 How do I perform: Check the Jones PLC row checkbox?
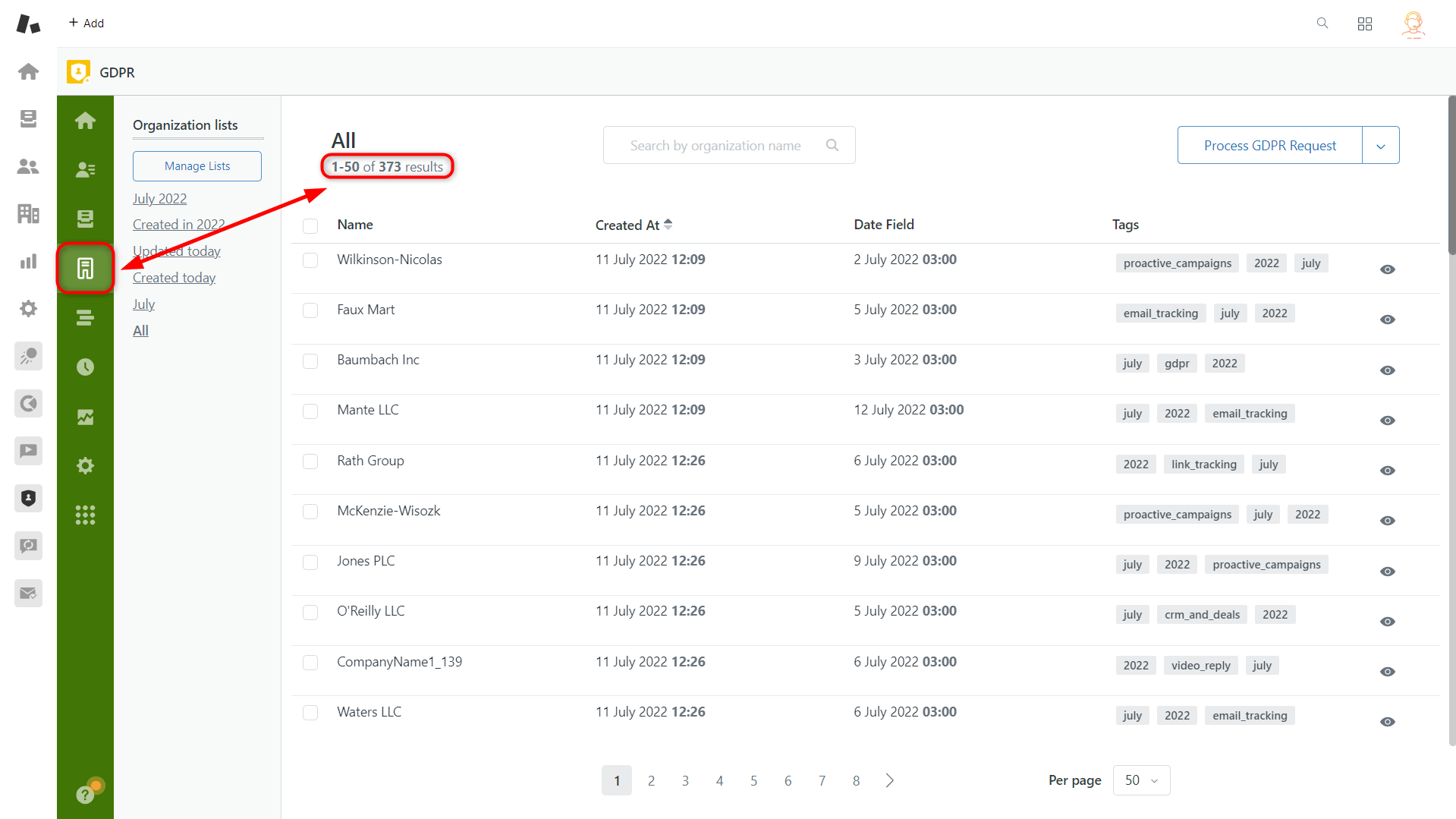[310, 562]
